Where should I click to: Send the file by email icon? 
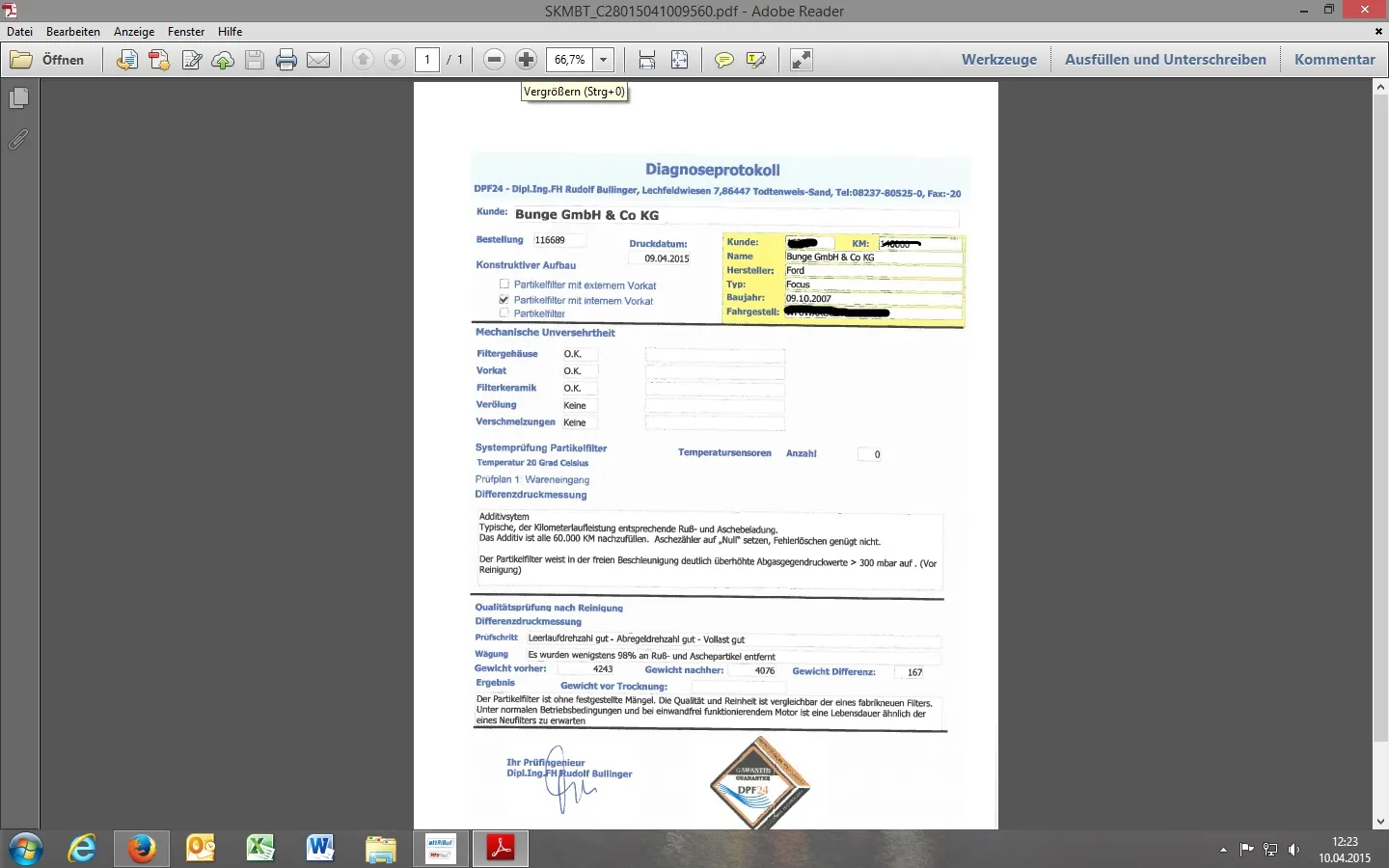(318, 60)
